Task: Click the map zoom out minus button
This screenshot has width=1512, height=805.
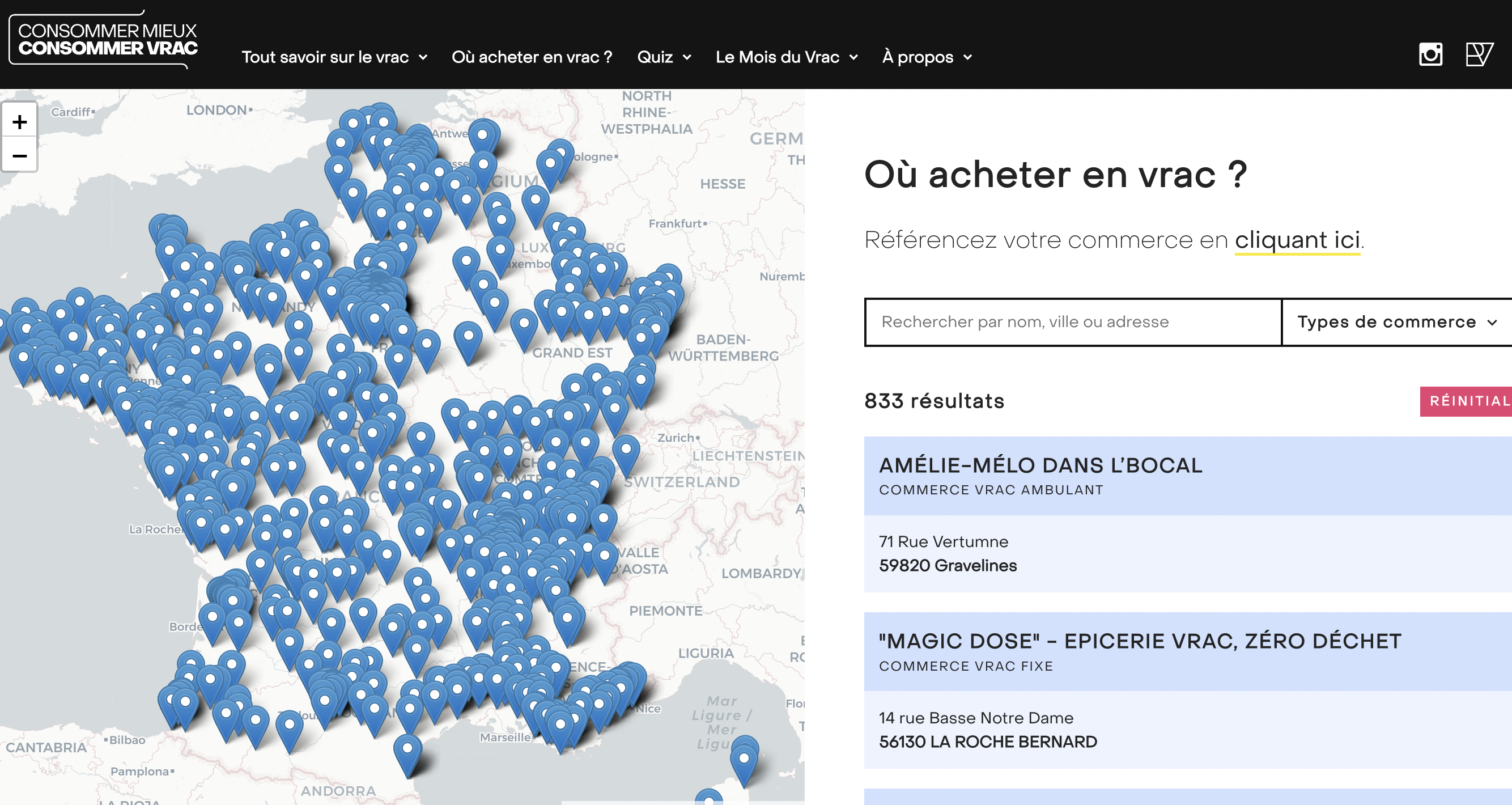Action: (x=19, y=155)
